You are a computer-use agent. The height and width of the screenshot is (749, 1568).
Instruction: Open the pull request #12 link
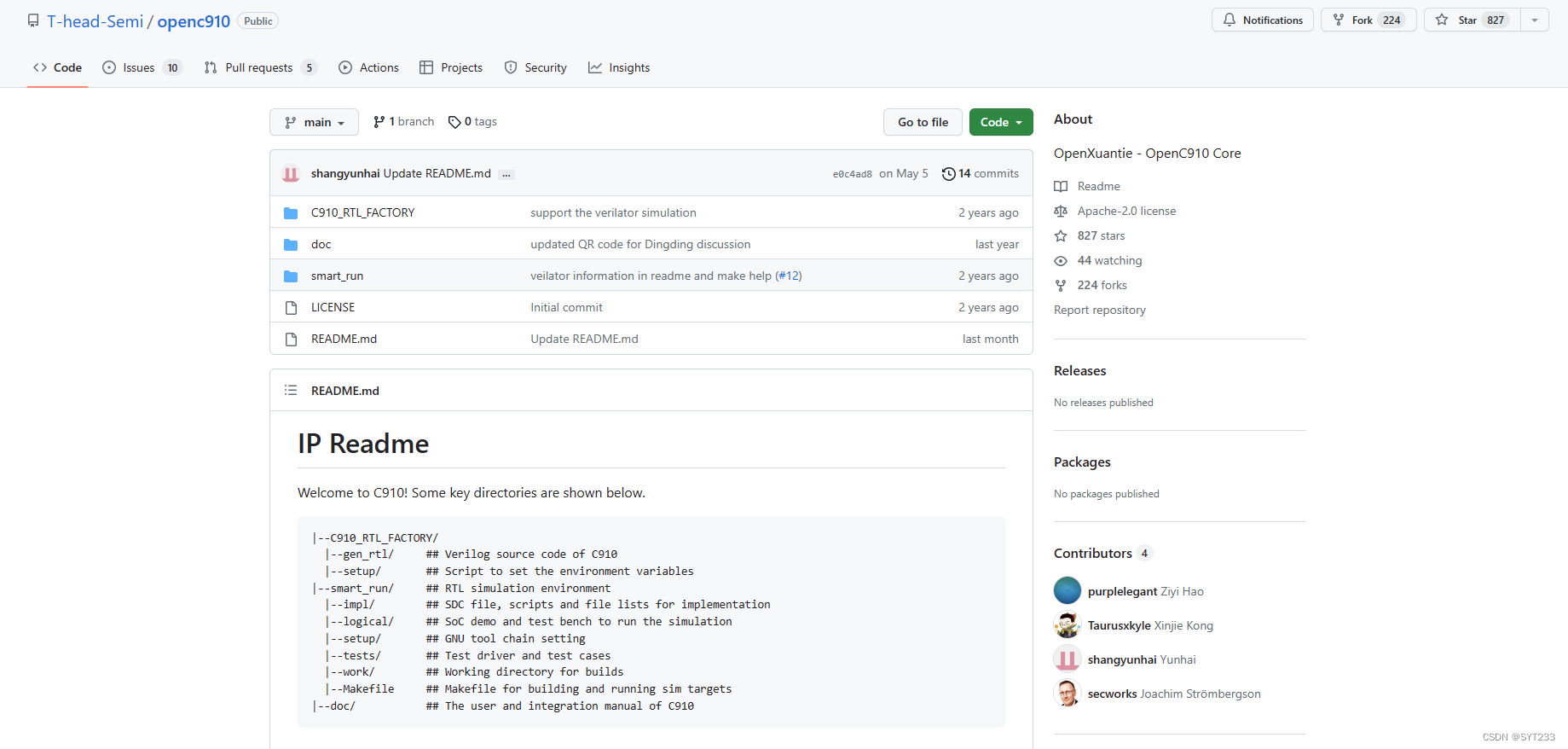pos(789,276)
